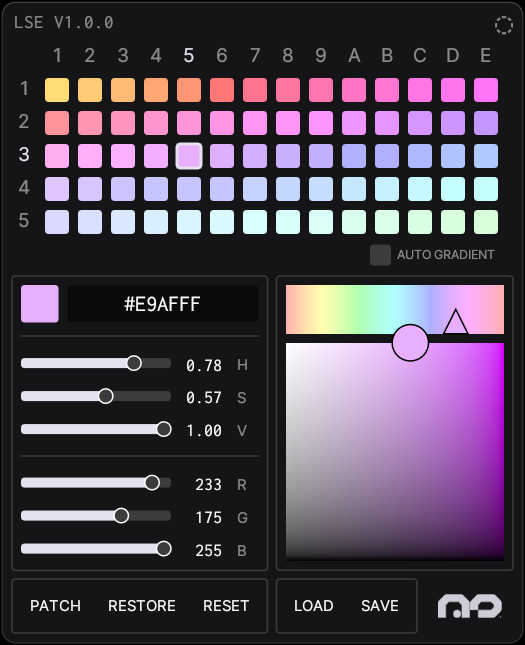Click the G green slider track
The image size is (525, 645).
[x=96, y=516]
